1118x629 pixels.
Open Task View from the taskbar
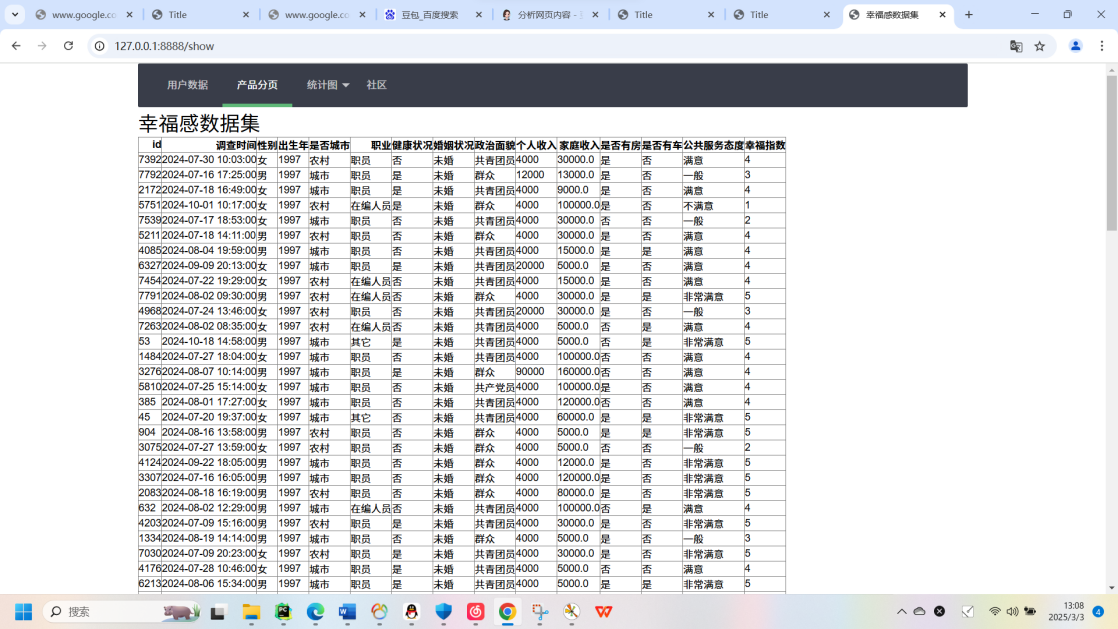(x=217, y=612)
